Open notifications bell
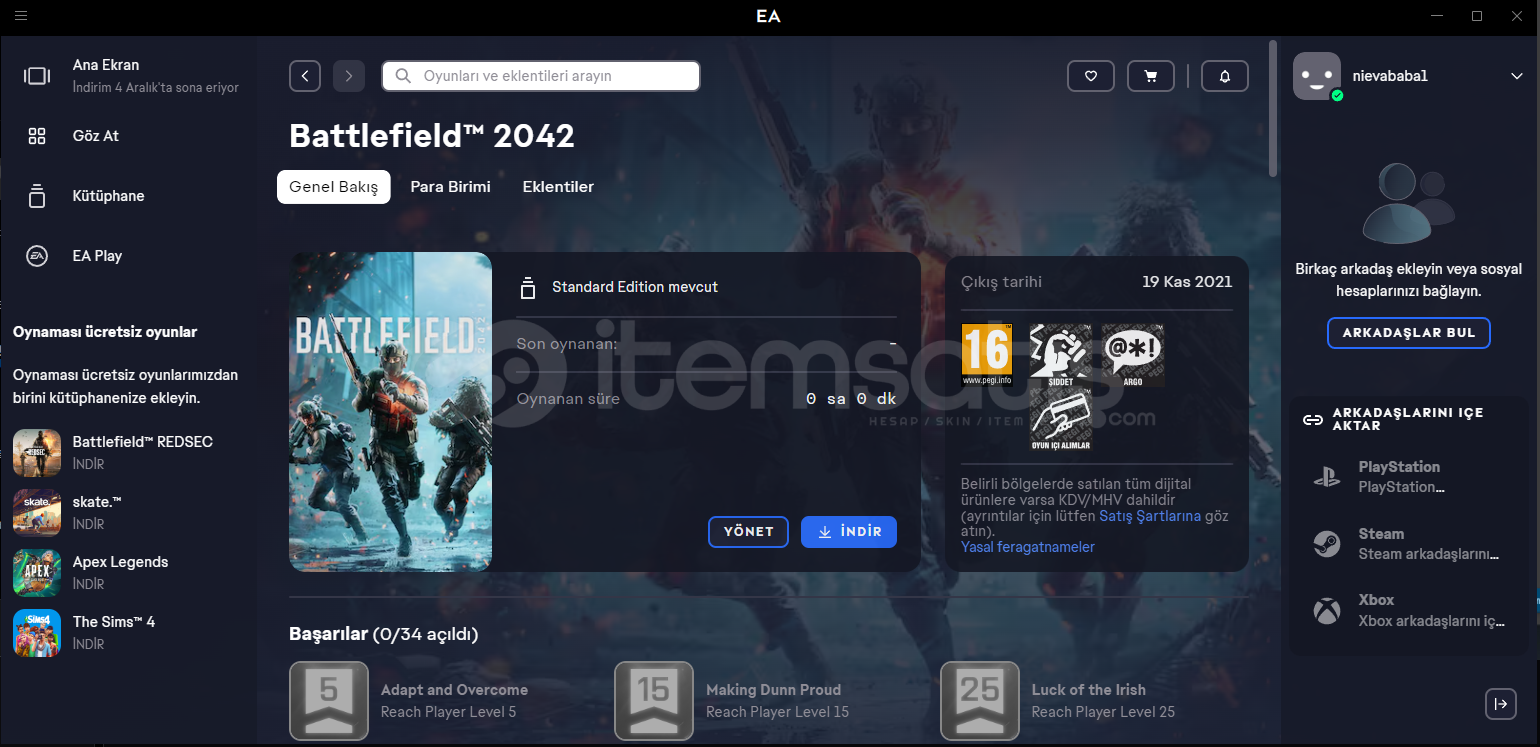 pos(1225,76)
